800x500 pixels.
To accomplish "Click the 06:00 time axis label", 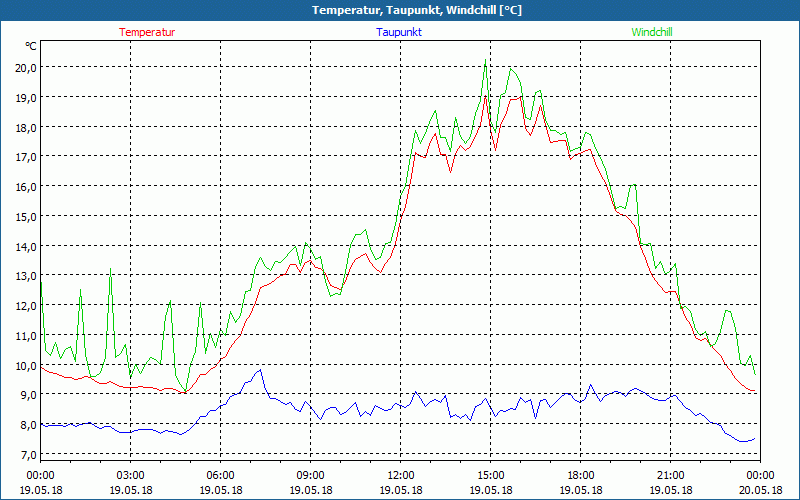I will pos(220,476).
